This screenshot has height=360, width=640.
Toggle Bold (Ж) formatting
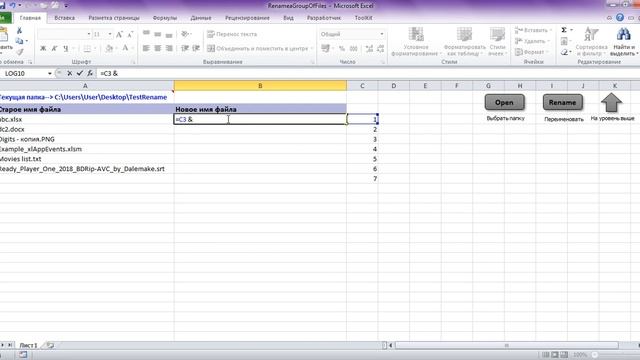click(43, 49)
